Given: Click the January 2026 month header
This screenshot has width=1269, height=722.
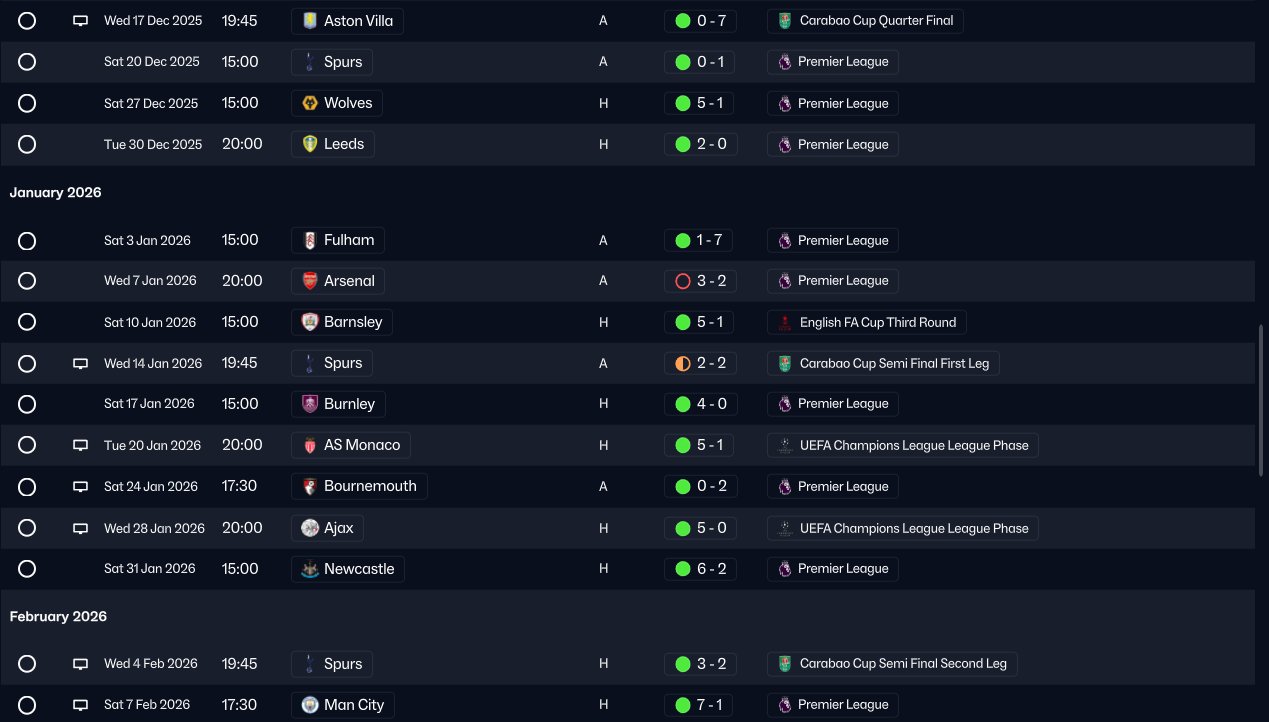Looking at the screenshot, I should point(56,192).
